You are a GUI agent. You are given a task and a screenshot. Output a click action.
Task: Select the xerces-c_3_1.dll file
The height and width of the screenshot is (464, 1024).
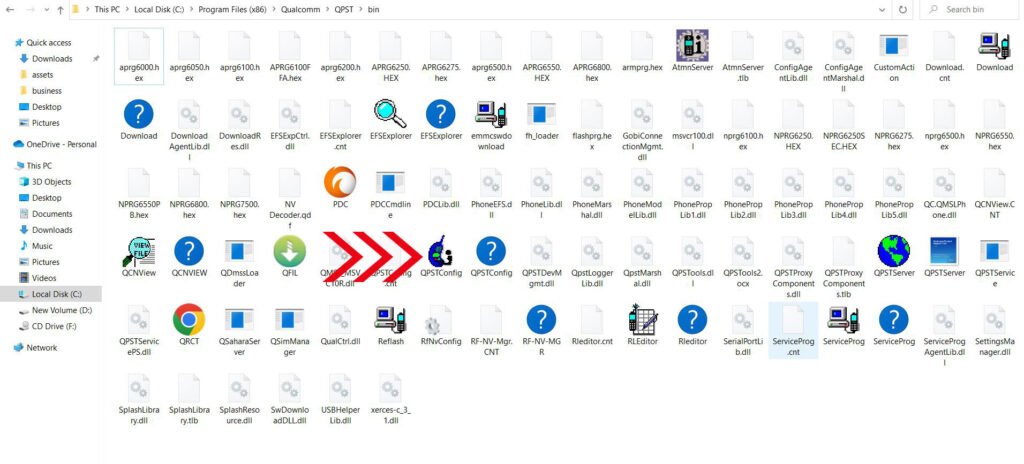[391, 399]
